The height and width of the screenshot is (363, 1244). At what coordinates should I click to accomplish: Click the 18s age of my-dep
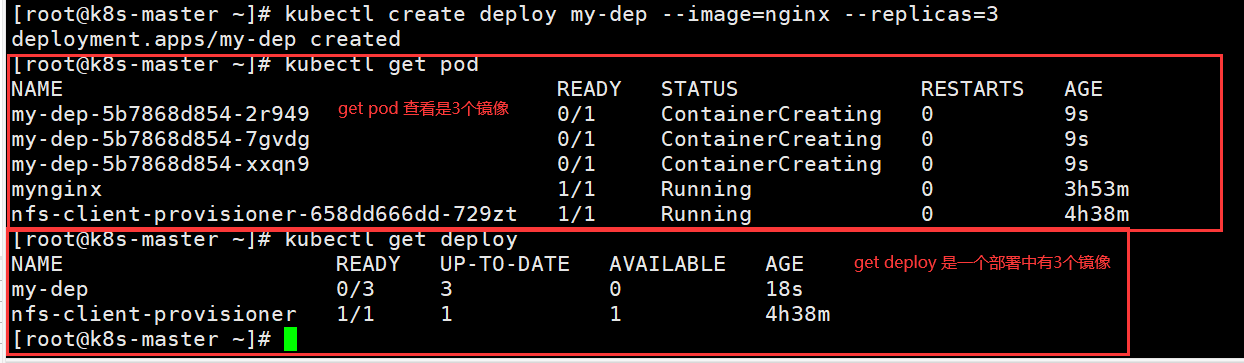[784, 289]
